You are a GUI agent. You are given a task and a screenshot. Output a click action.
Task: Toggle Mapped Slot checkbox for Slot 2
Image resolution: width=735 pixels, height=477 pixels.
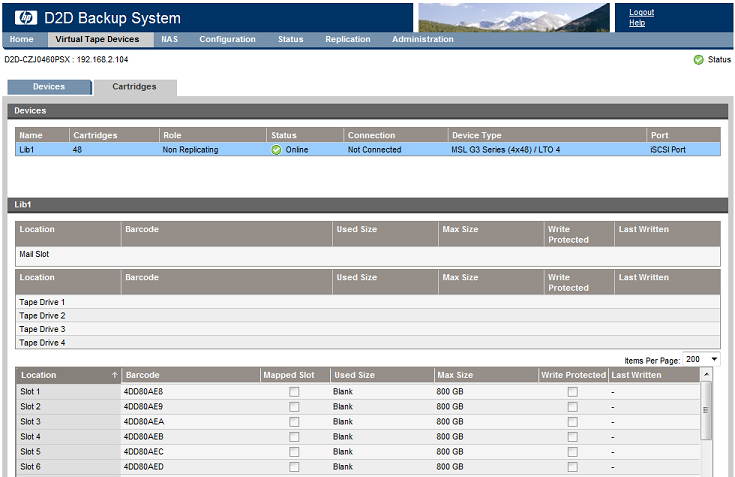click(x=294, y=407)
